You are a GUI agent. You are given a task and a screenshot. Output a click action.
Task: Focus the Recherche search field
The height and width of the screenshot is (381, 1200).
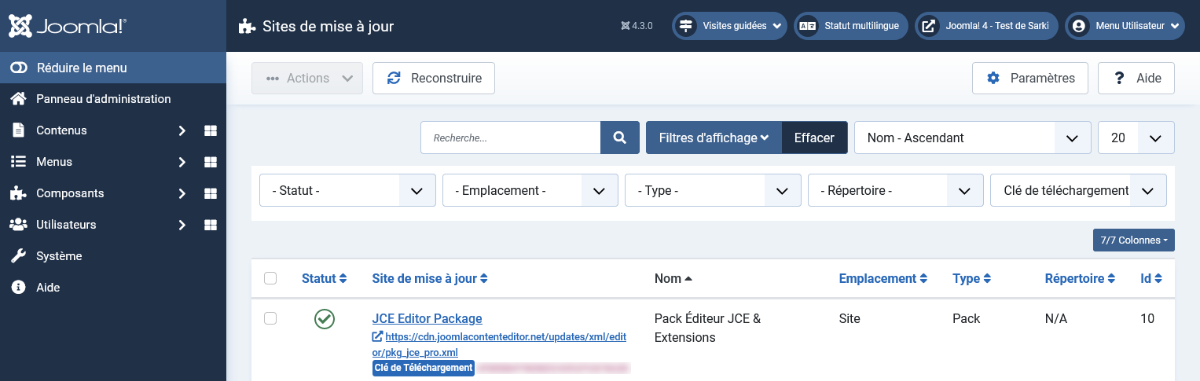510,138
